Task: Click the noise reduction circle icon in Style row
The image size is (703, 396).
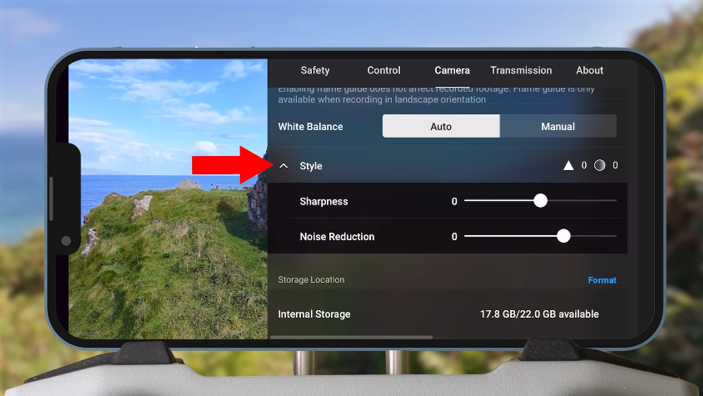Action: click(x=599, y=165)
